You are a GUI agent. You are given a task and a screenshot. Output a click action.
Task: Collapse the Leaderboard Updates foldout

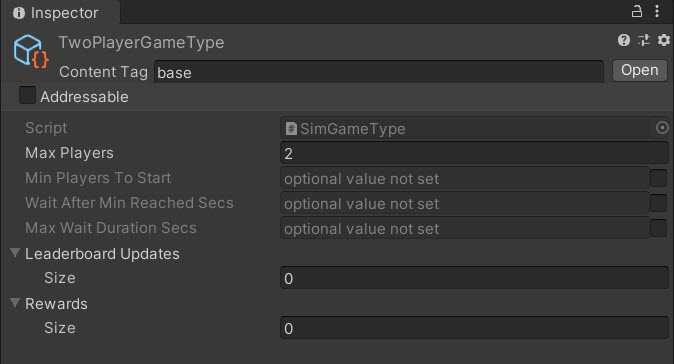[x=15, y=253]
